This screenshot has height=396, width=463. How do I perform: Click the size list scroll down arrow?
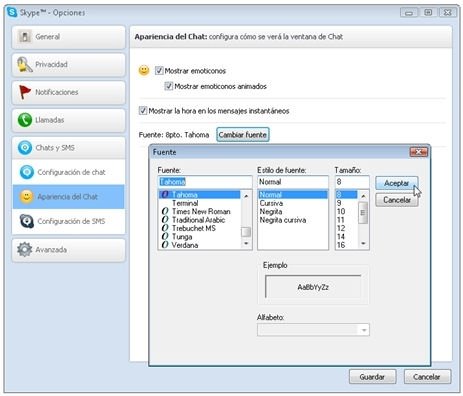pos(363,244)
